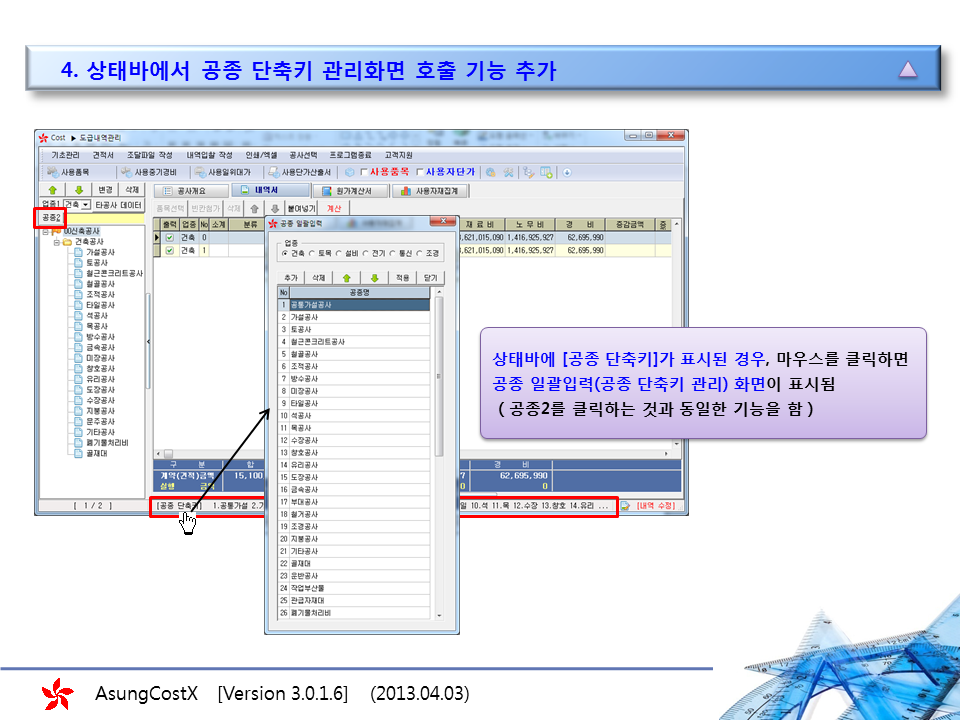Open 사용일위대가 from the toolbar
960x720 pixels.
(x=224, y=172)
